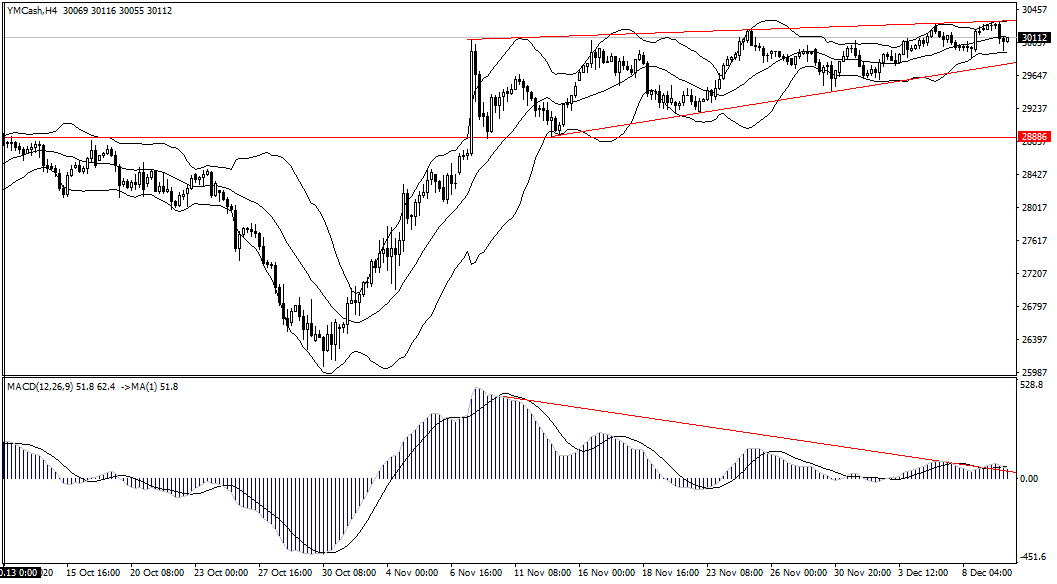
Task: Click the 6 Nov 16:00 time label
Action: click(476, 574)
